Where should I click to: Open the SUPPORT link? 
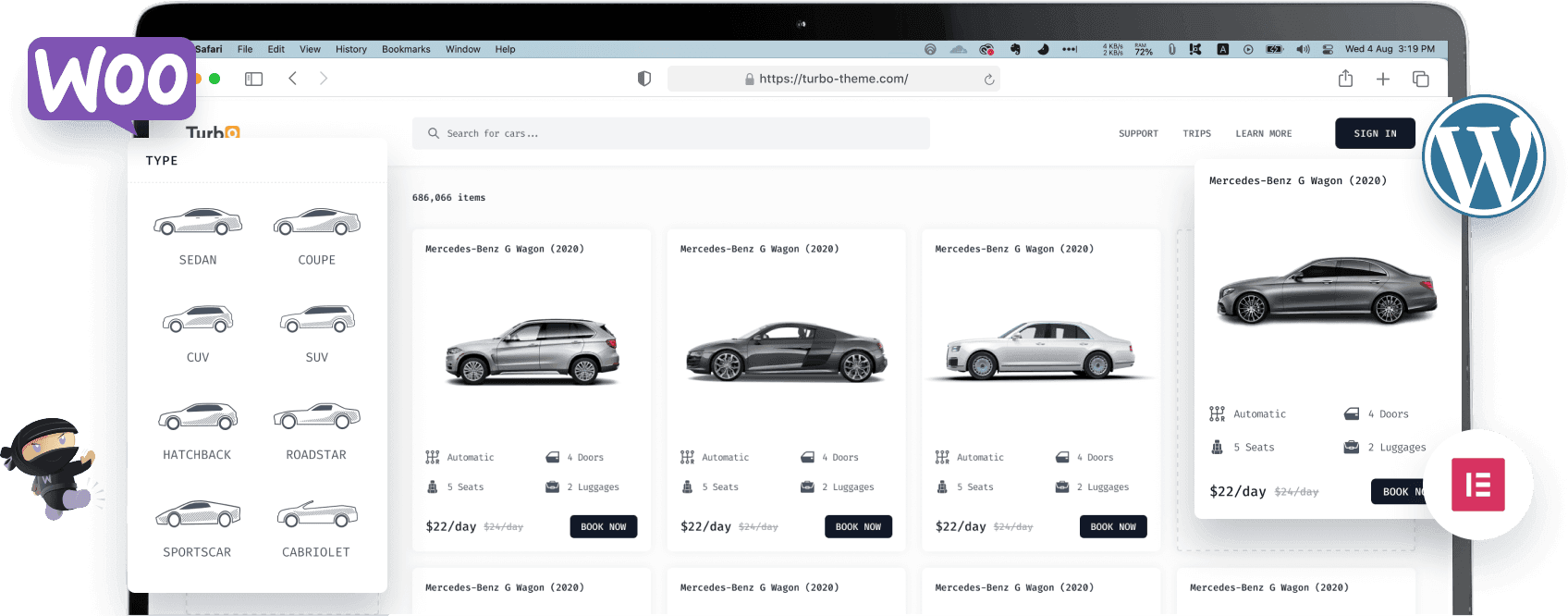click(x=1138, y=133)
